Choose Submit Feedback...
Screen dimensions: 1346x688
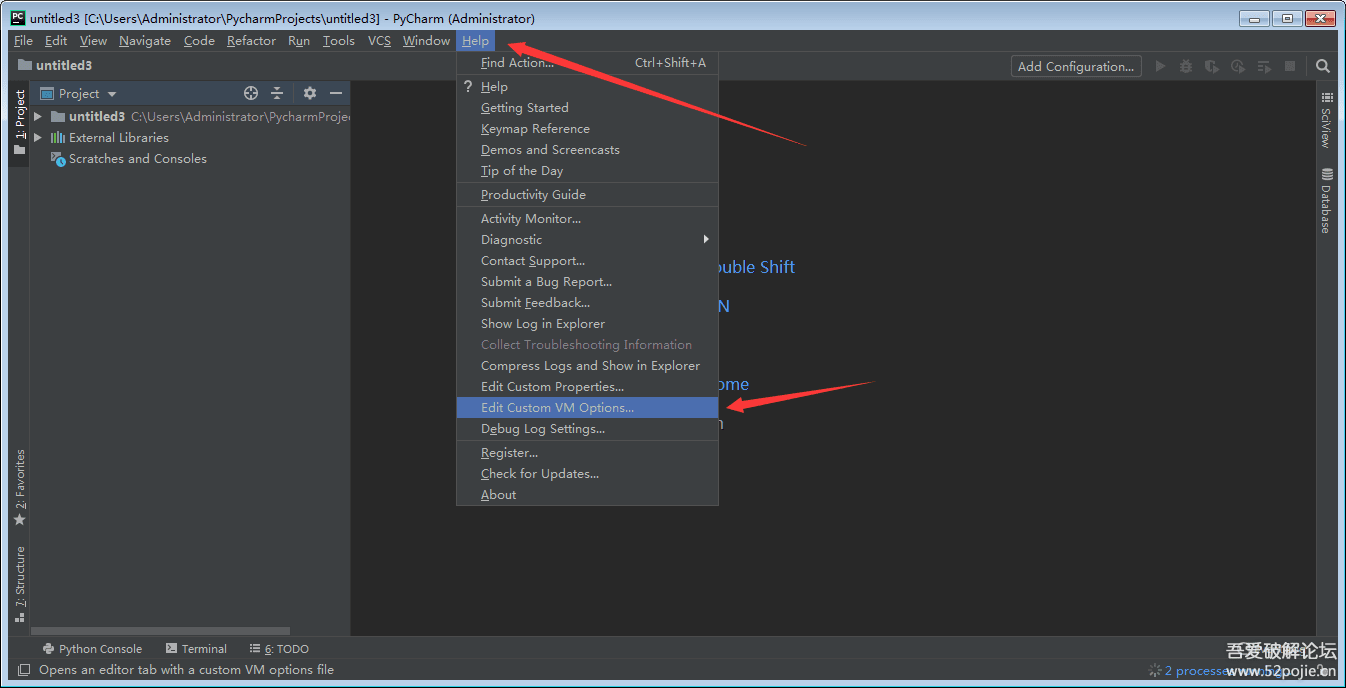(x=587, y=303)
